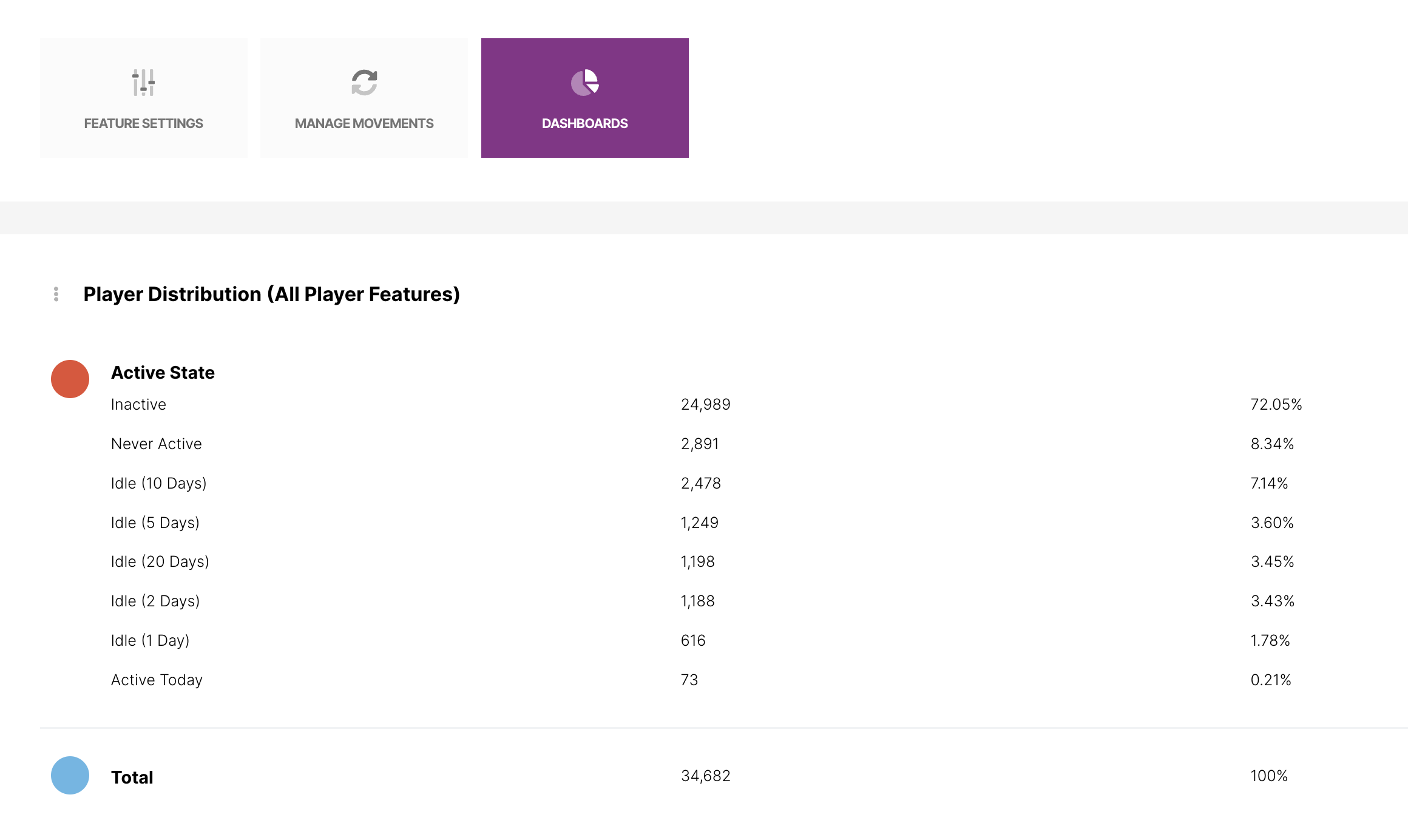Click the Active Today row label
Viewport: 1408px width, 840px height.
click(x=157, y=680)
